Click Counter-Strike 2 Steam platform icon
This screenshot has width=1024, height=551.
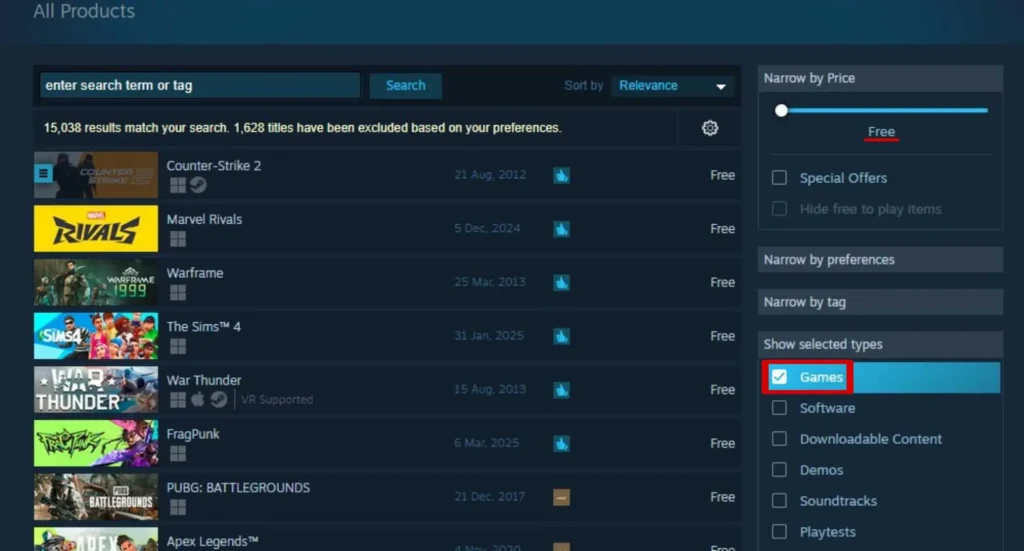click(199, 185)
